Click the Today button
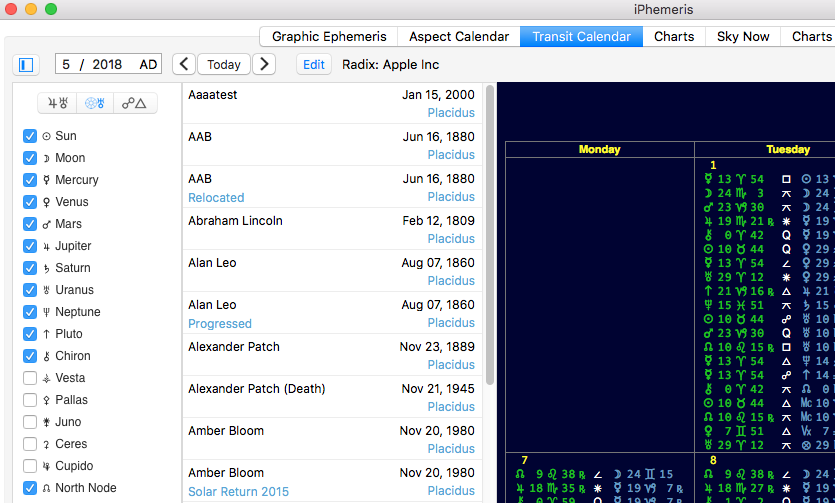Image resolution: width=835 pixels, height=503 pixels. coord(224,64)
